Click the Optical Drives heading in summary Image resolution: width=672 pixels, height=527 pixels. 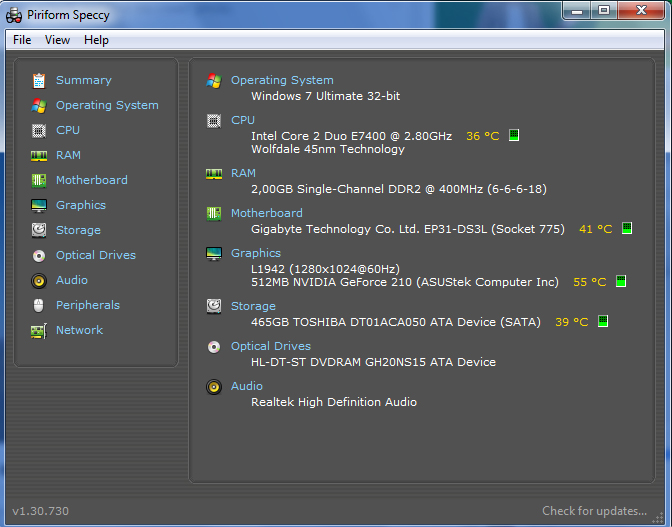[x=271, y=346]
